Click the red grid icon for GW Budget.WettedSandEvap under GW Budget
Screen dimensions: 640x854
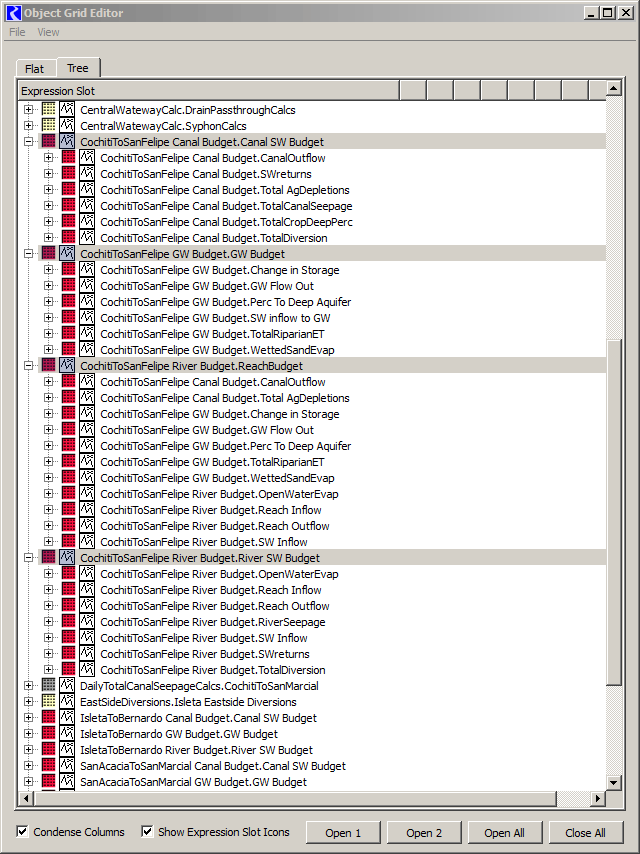click(x=69, y=350)
